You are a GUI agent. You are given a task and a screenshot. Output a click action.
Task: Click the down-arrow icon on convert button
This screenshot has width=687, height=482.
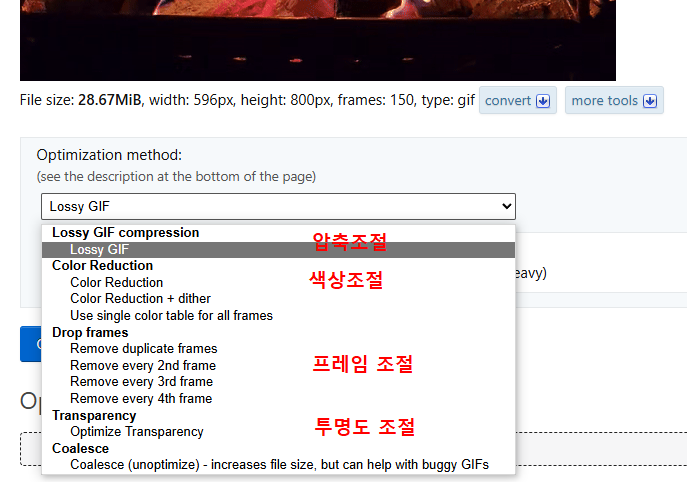coord(543,101)
